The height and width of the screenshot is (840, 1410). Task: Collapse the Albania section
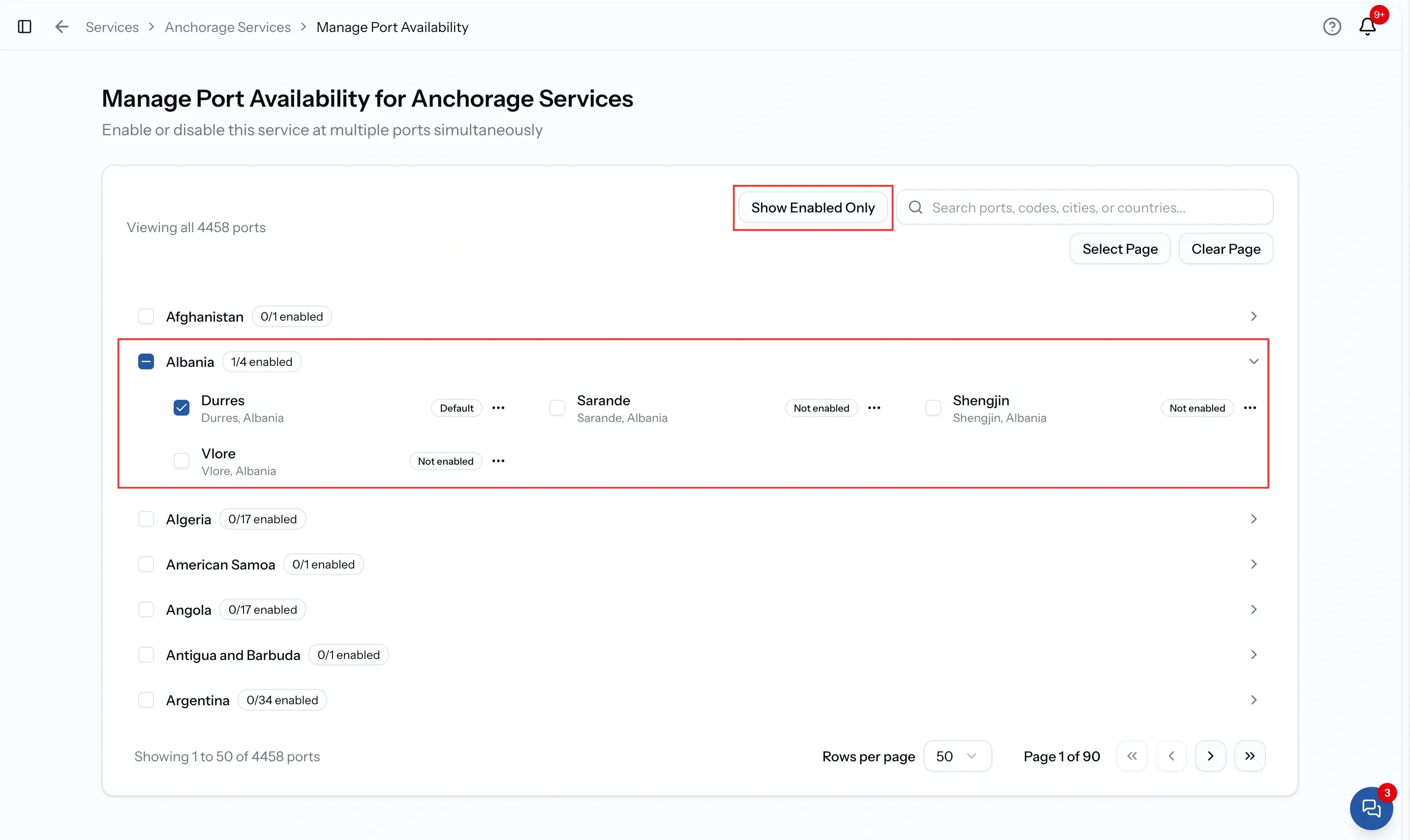click(1253, 361)
